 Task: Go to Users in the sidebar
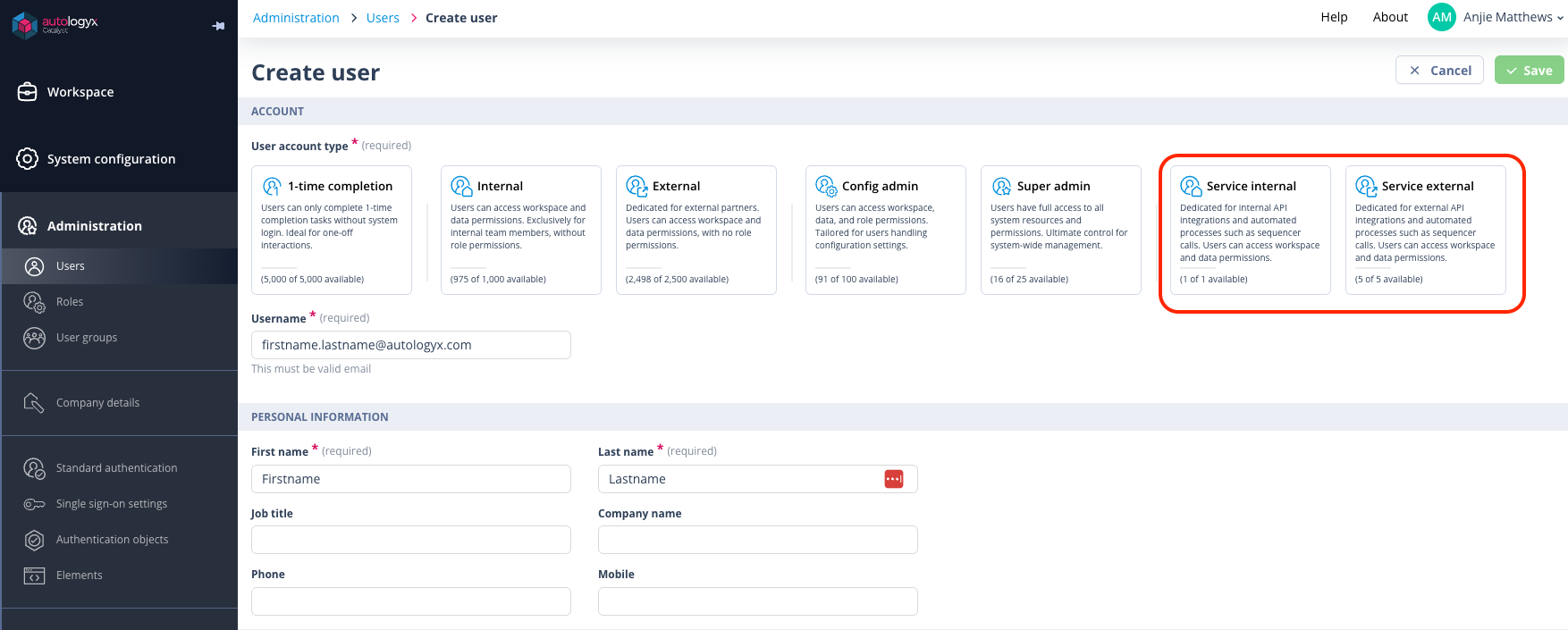(x=119, y=266)
